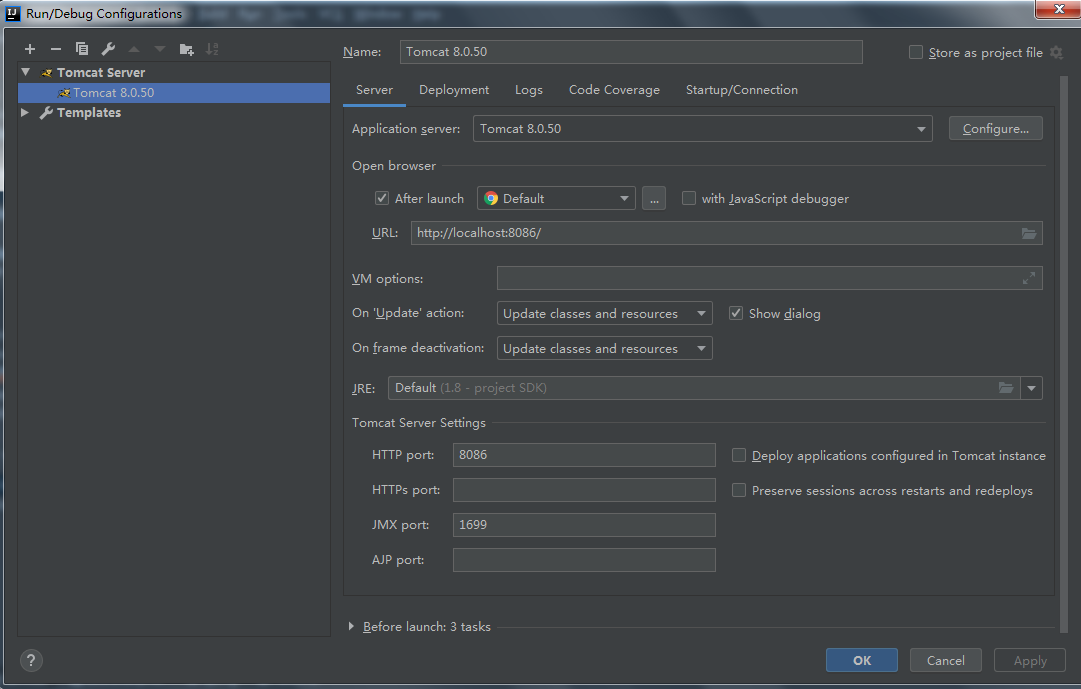Open browser selection ellipsis button

tap(654, 199)
